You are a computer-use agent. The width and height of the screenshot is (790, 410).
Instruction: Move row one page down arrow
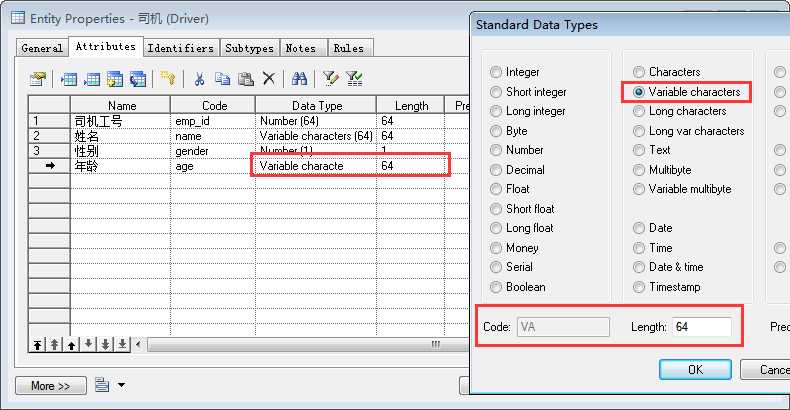click(x=105, y=345)
